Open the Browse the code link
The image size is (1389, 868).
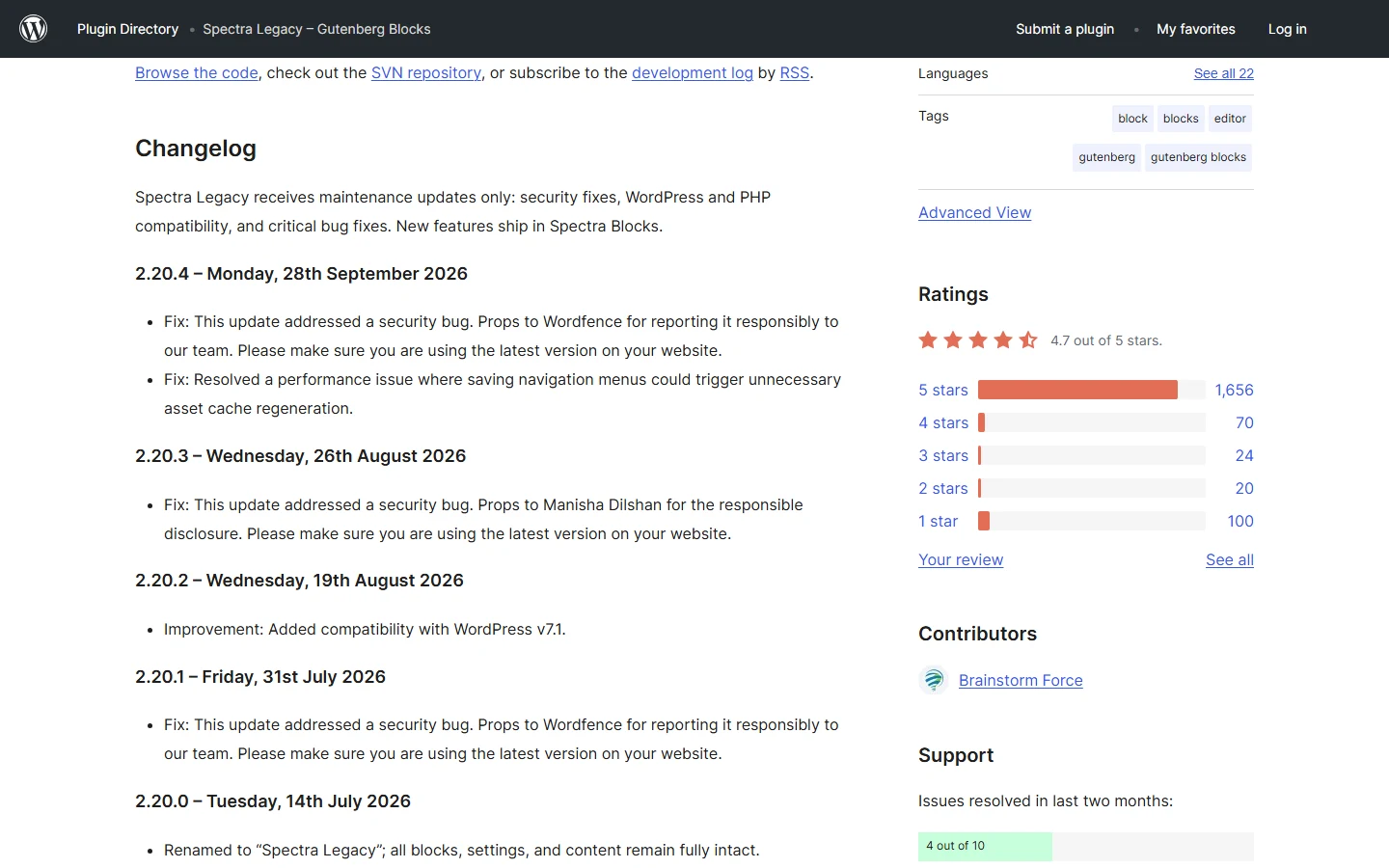[197, 72]
